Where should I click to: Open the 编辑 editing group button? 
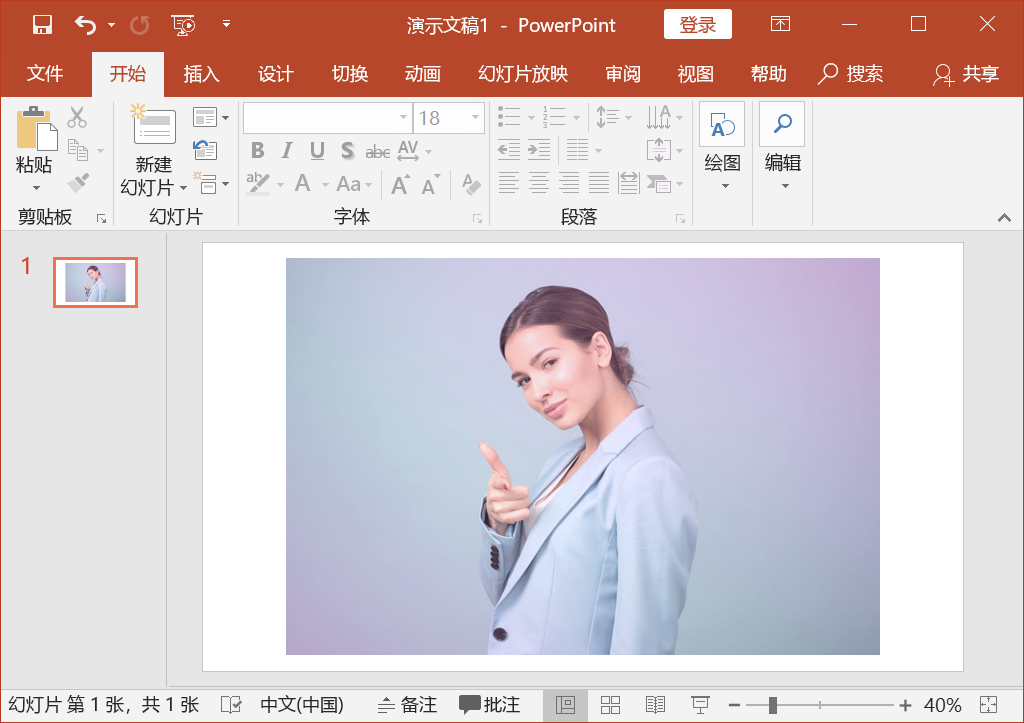pos(782,147)
